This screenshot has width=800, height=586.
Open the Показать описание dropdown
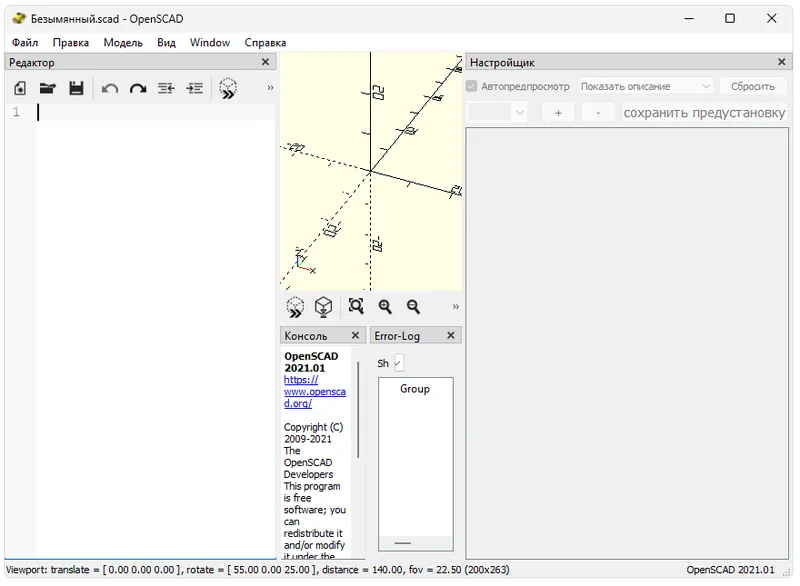[x=645, y=86]
